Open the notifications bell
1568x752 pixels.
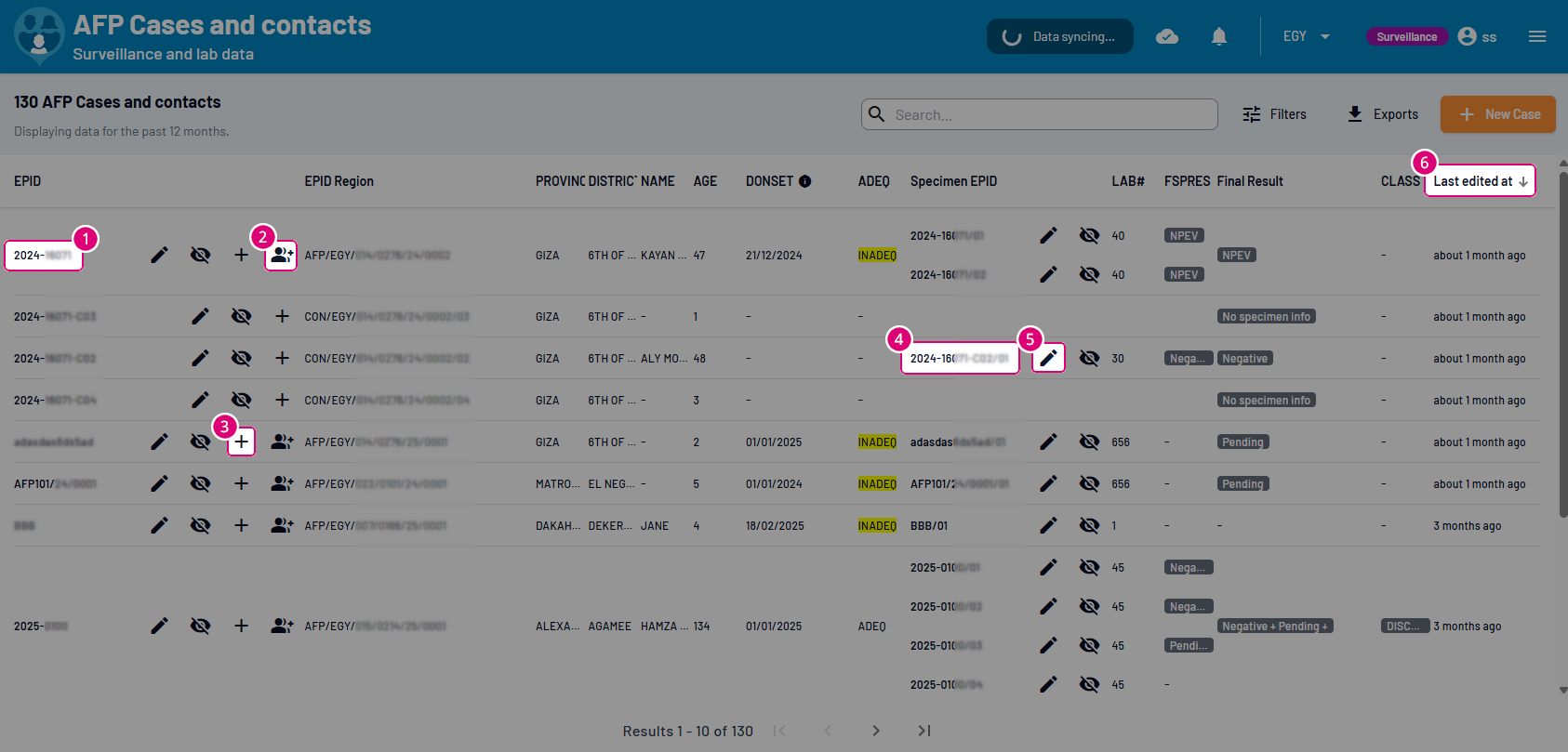point(1218,36)
